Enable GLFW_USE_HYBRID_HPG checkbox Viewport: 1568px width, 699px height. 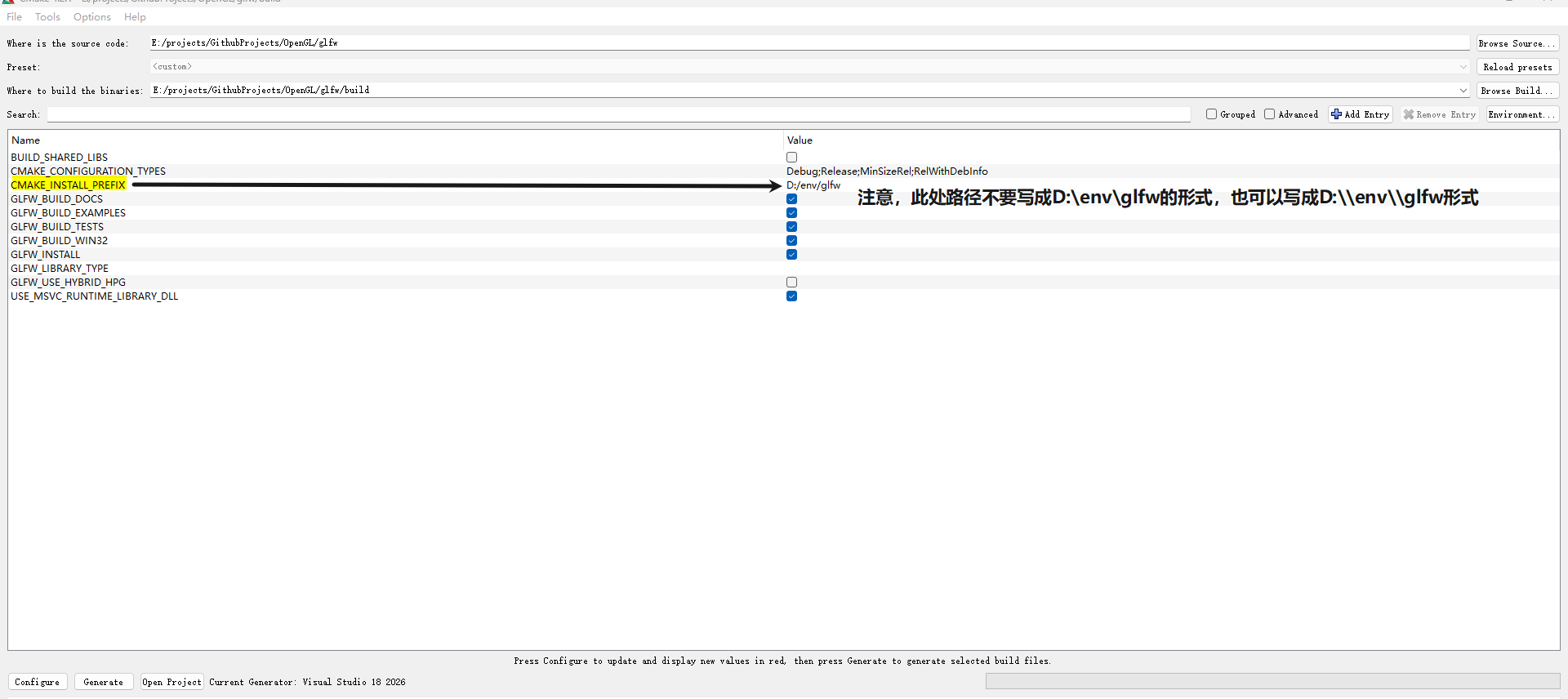[791, 283]
